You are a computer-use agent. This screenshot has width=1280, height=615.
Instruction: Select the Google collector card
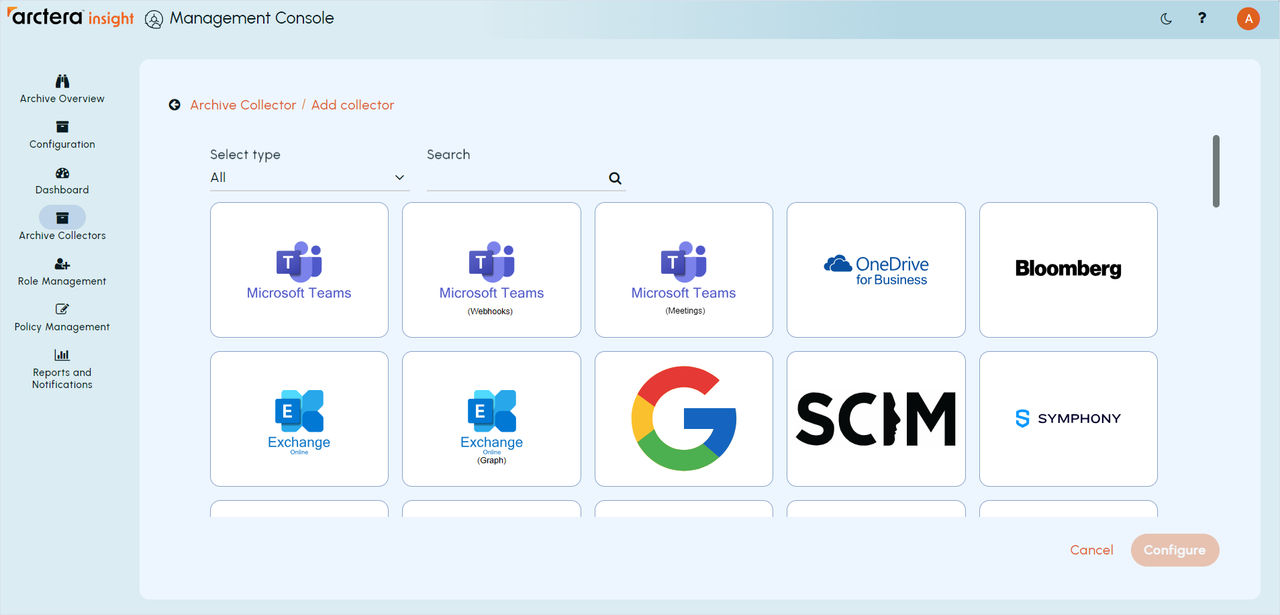(x=684, y=419)
